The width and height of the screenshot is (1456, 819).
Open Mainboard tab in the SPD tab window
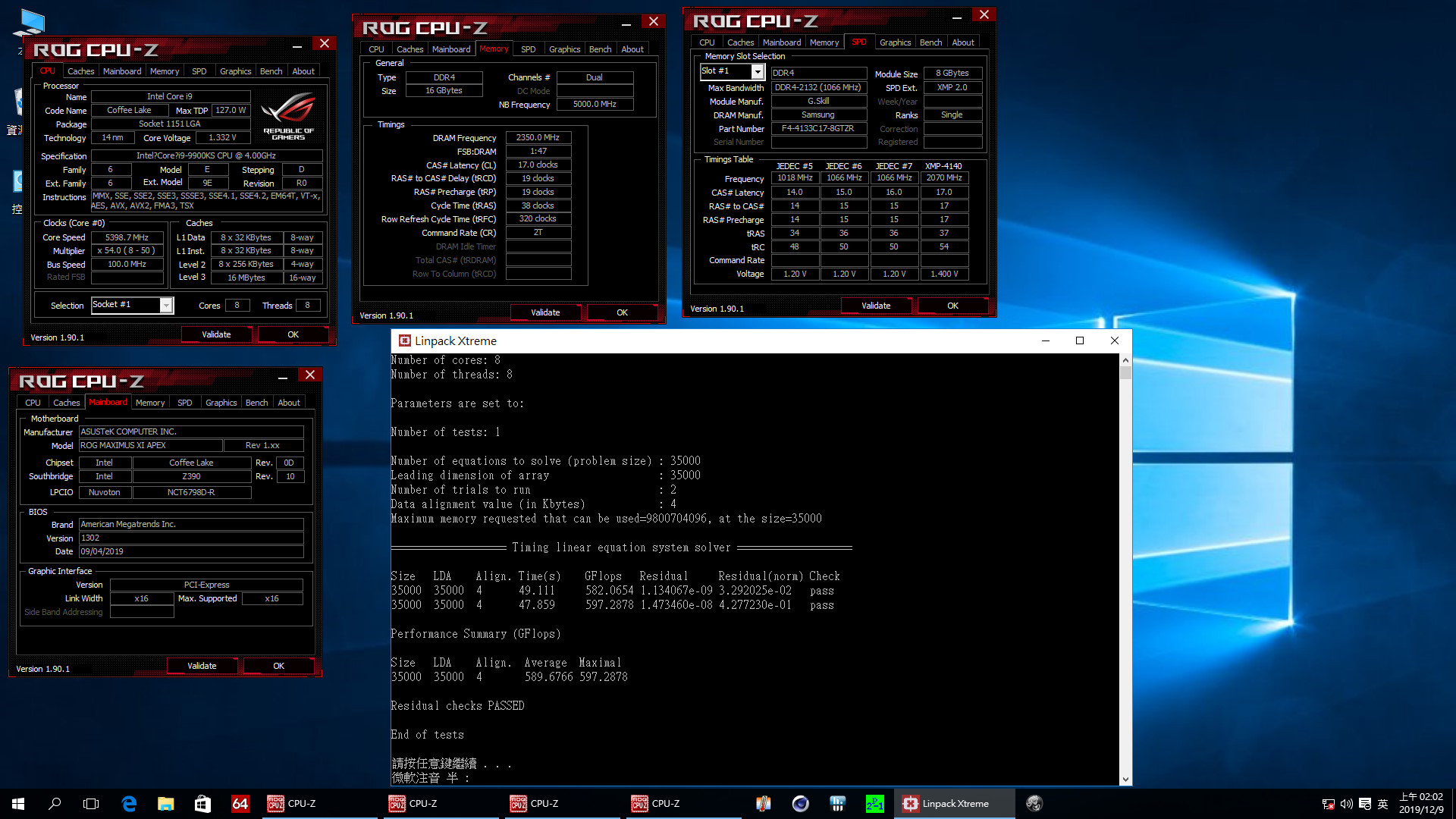[782, 42]
